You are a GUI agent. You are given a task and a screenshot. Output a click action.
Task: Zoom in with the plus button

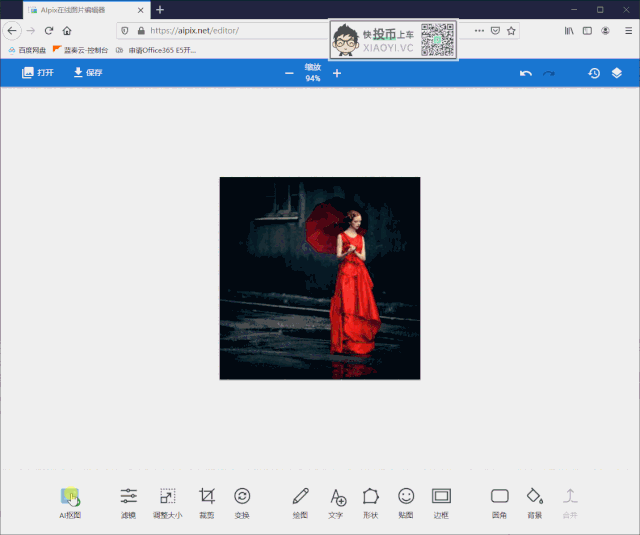coord(337,73)
